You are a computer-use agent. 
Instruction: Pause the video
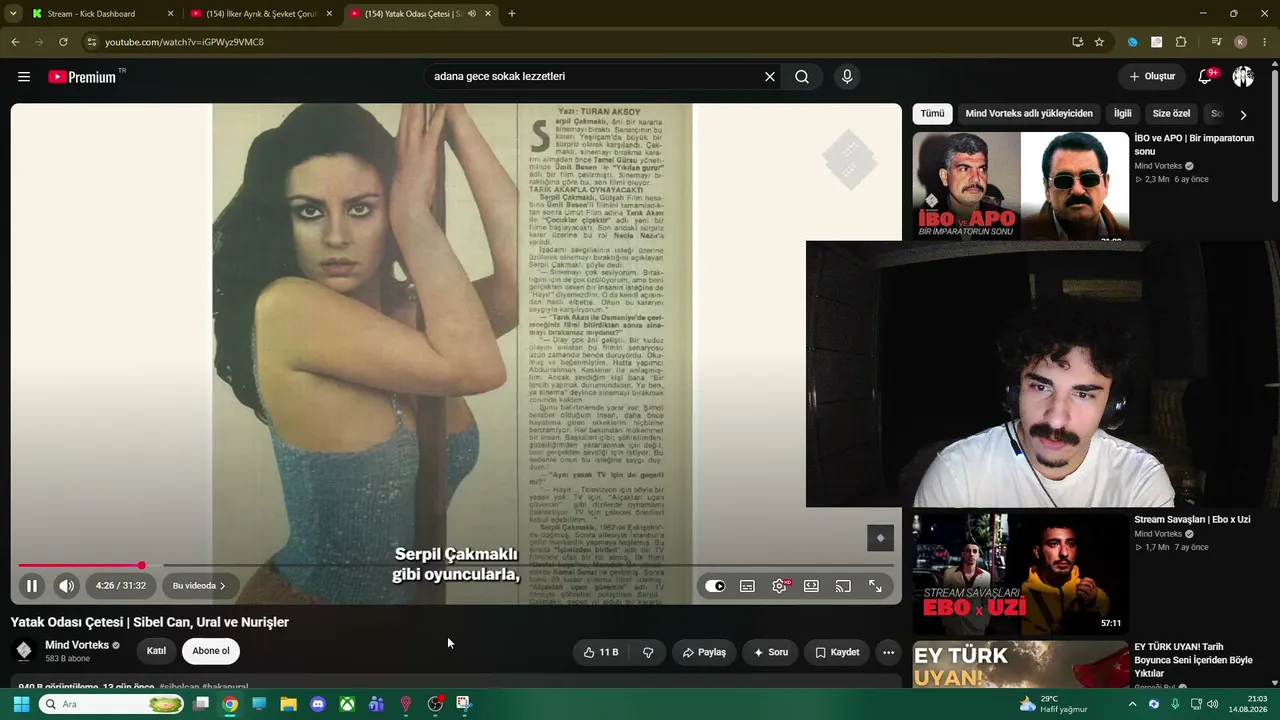(x=32, y=586)
